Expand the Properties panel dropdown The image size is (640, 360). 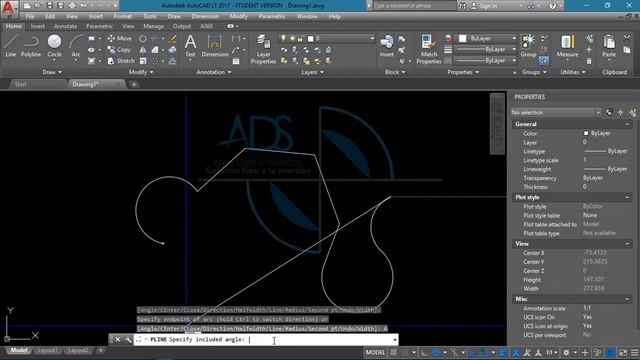click(x=463, y=72)
